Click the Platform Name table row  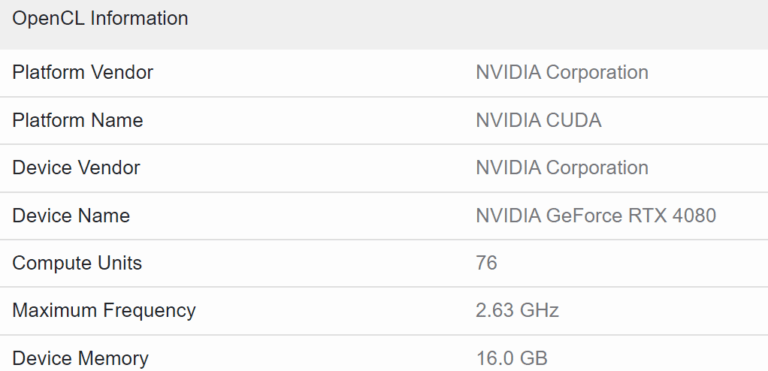[x=384, y=121]
